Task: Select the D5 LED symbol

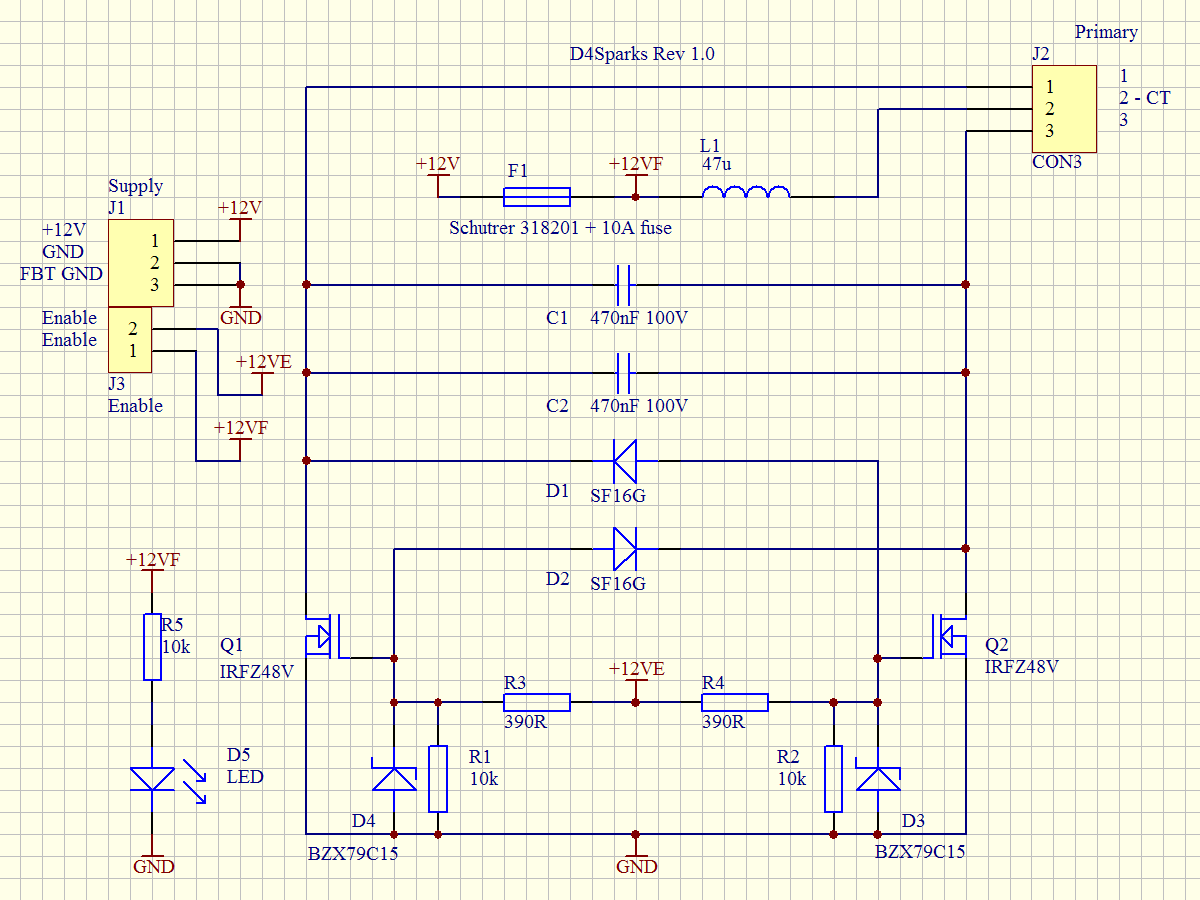Action: pos(152,778)
